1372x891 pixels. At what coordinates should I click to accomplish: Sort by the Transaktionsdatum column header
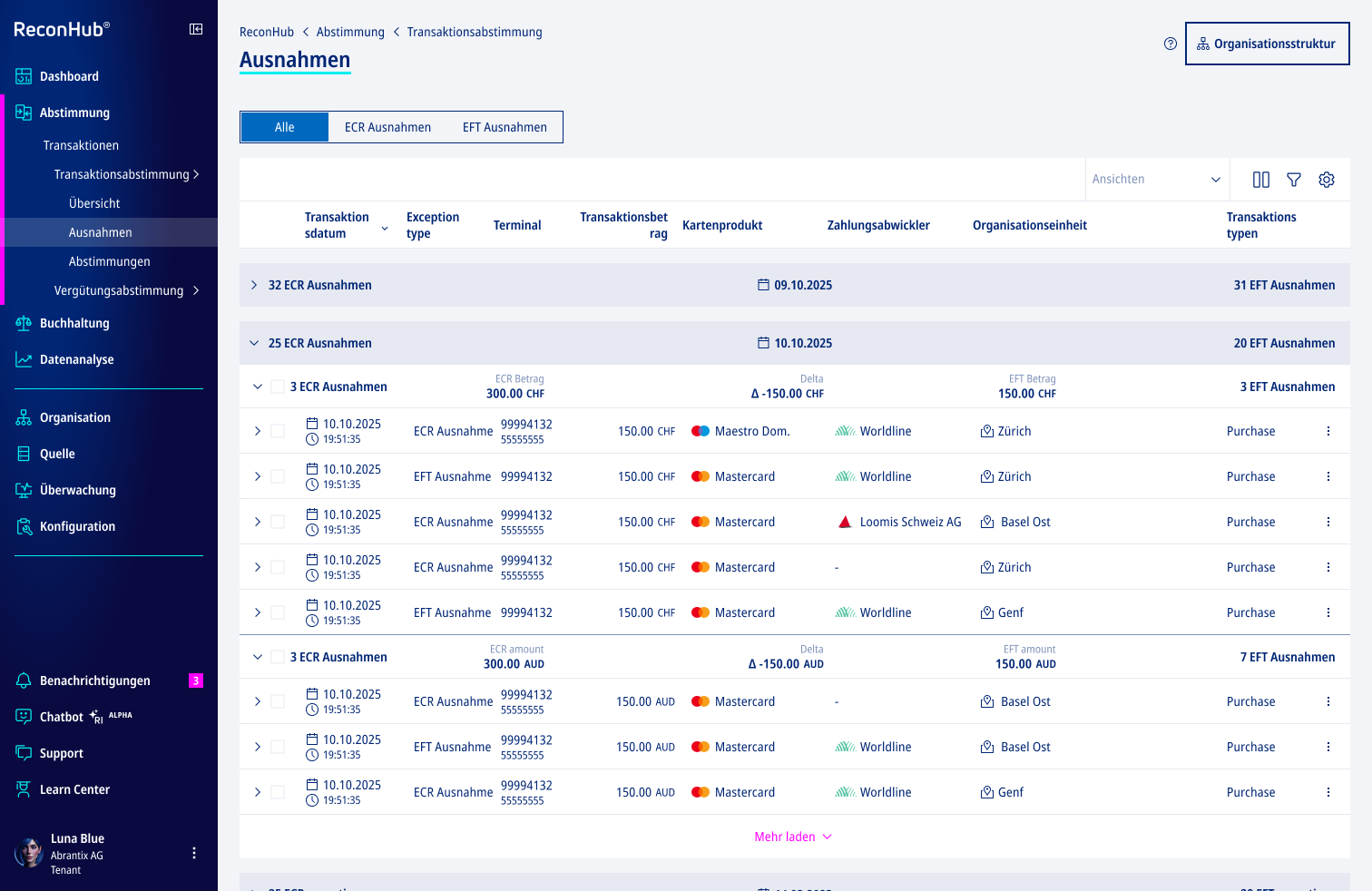(337, 225)
